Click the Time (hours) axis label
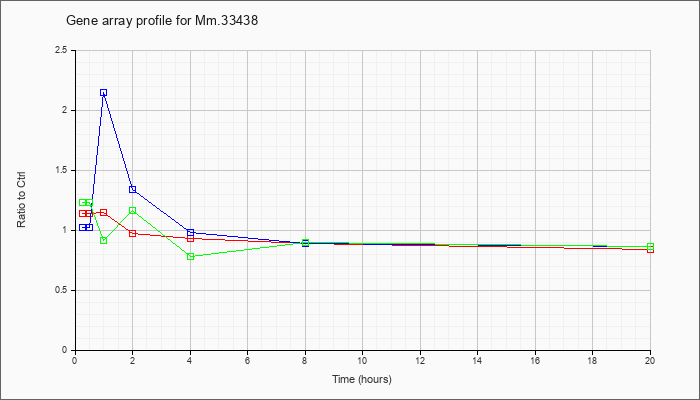700x400 pixels. 362,379
